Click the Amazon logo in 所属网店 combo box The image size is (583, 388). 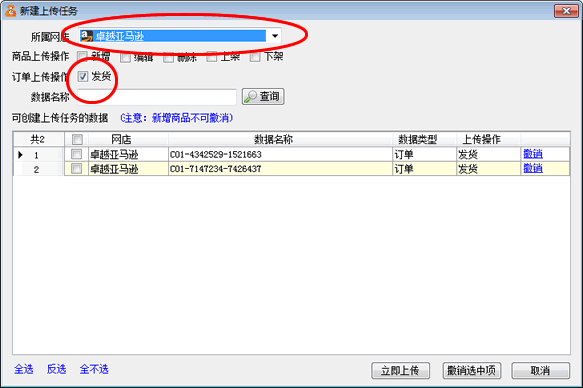(87, 36)
